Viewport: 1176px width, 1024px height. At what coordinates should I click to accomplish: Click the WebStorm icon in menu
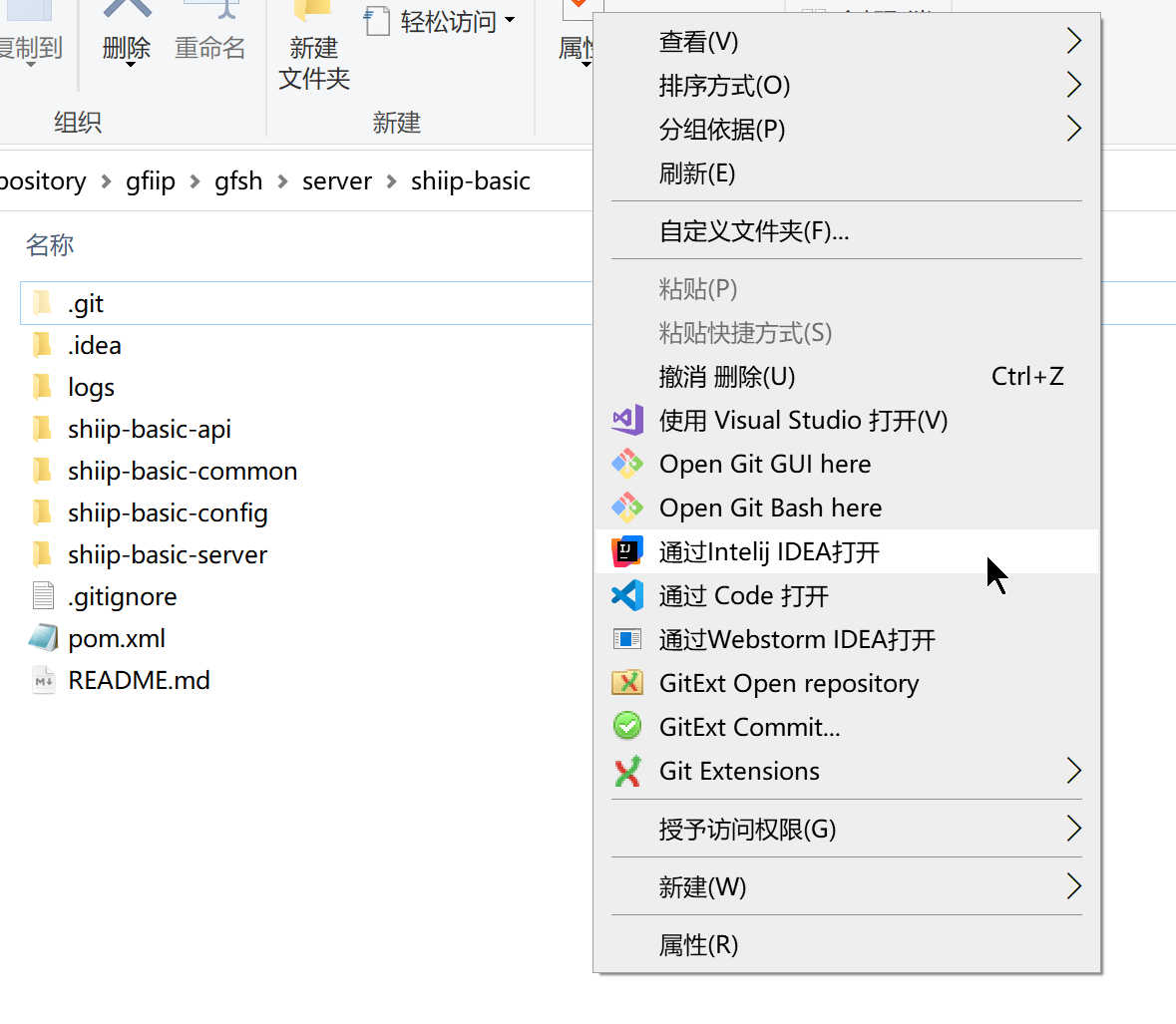tap(627, 639)
